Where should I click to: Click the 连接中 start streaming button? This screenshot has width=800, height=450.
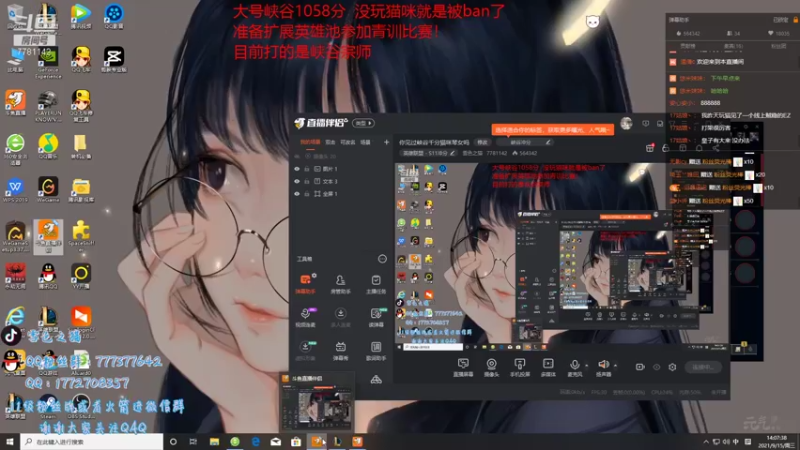pos(703,367)
